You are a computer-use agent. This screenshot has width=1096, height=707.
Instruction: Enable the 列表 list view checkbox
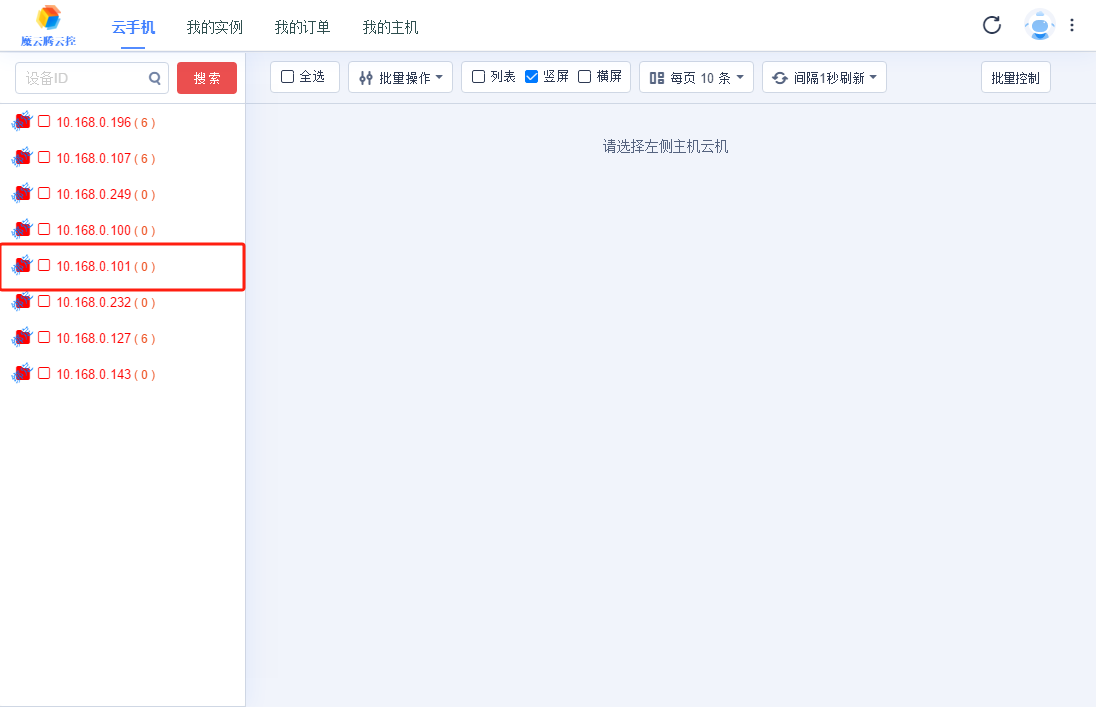479,77
